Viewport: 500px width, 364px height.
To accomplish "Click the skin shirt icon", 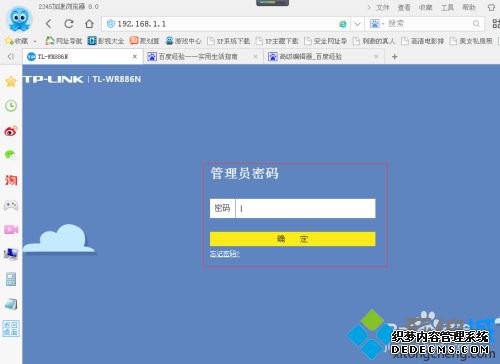I will pos(491,7).
